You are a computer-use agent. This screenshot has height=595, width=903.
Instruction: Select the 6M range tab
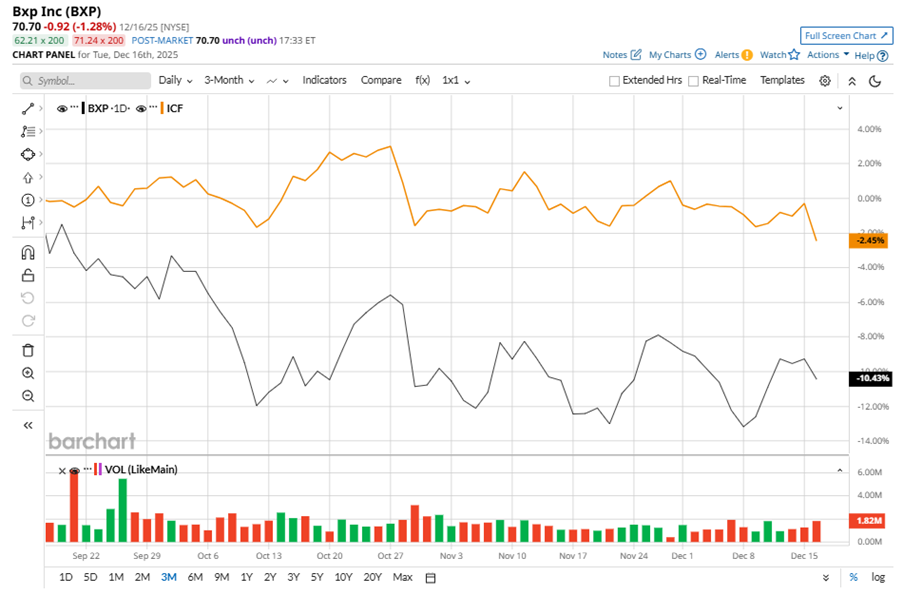click(x=195, y=577)
